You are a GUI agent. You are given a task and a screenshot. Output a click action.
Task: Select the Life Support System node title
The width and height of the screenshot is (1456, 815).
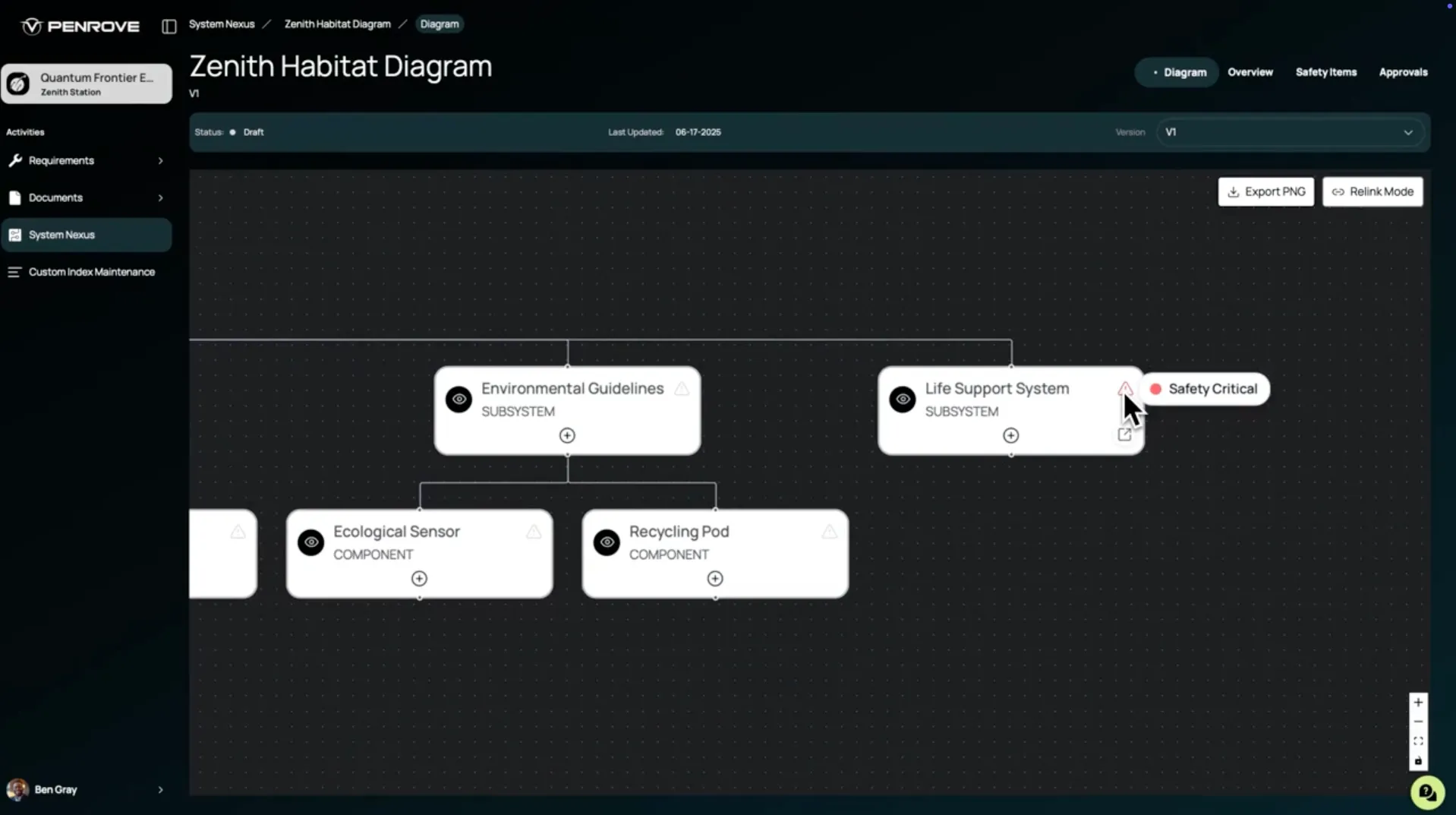coord(997,389)
